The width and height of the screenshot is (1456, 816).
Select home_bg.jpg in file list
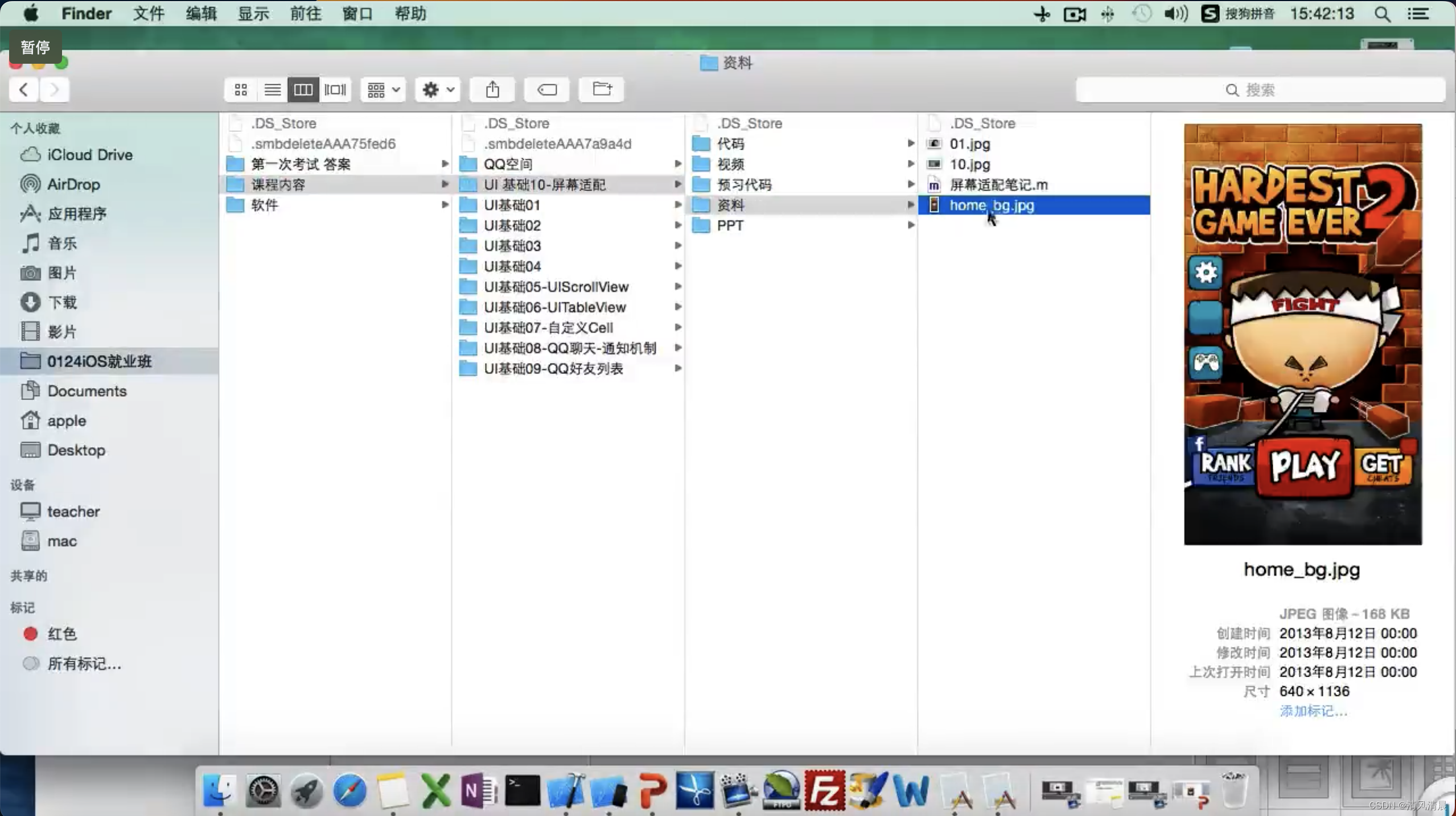click(1034, 205)
